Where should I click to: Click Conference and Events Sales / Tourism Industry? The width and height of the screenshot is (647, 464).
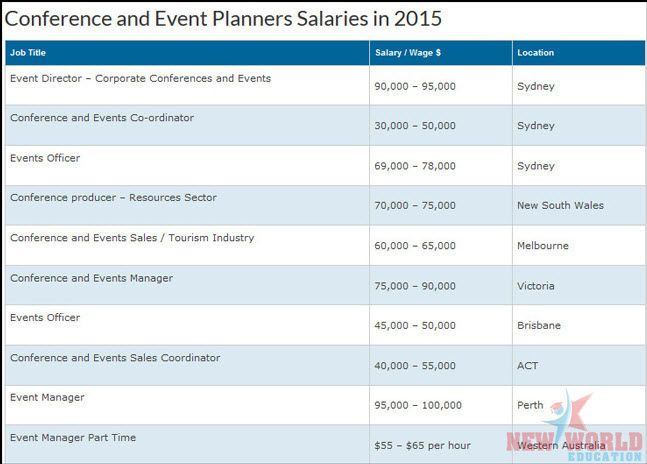pyautogui.click(x=132, y=238)
